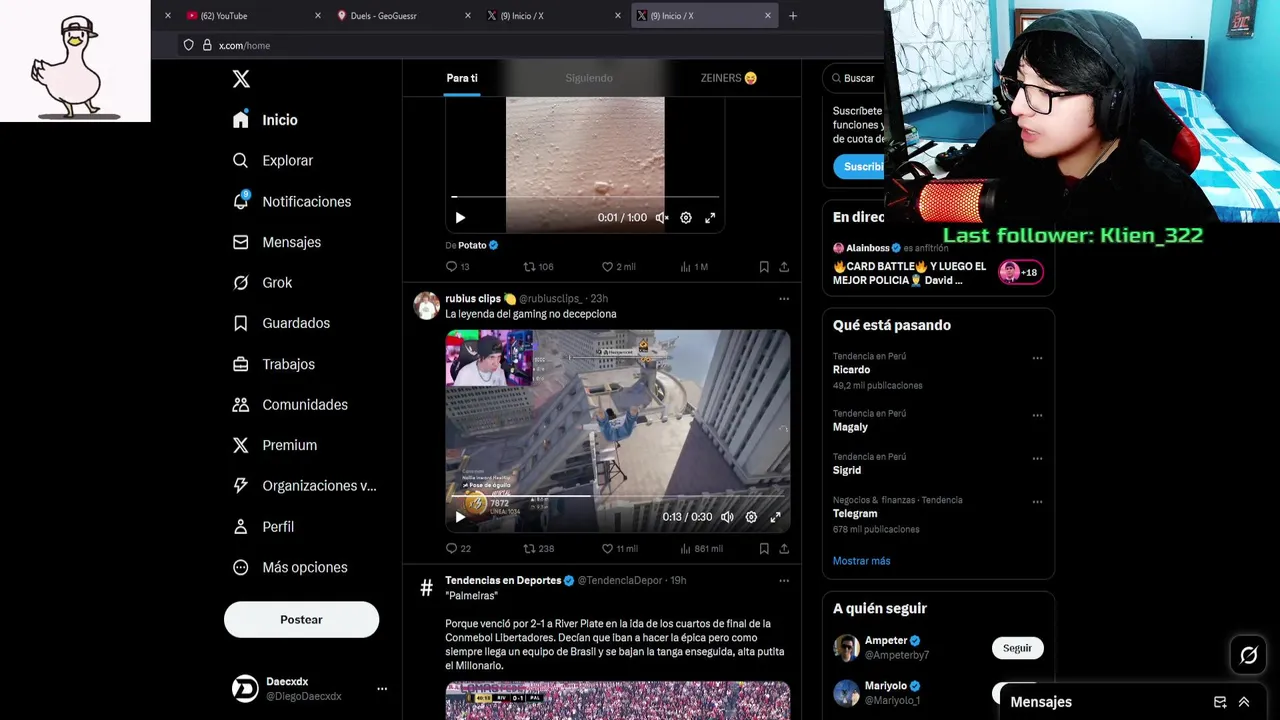Click Mostrar más under trends
The image size is (1280, 720).
click(861, 561)
